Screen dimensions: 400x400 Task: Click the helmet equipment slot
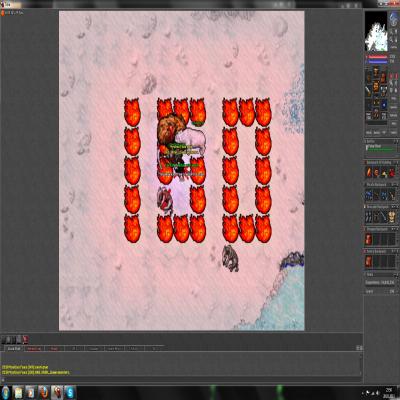[x=376, y=71]
